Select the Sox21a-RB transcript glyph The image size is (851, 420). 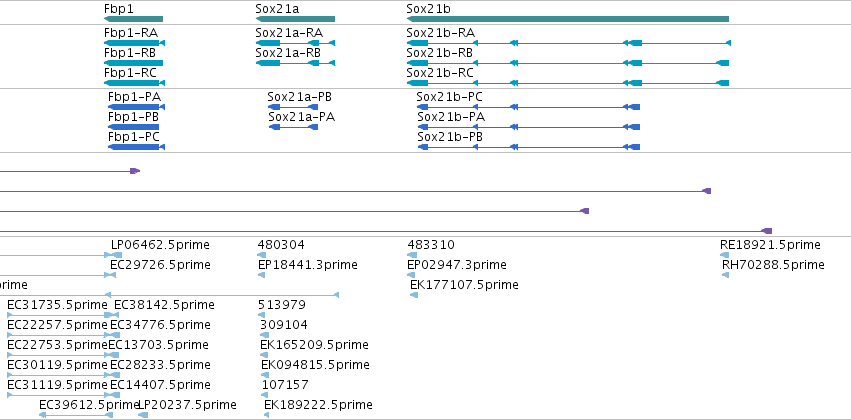coord(295,63)
